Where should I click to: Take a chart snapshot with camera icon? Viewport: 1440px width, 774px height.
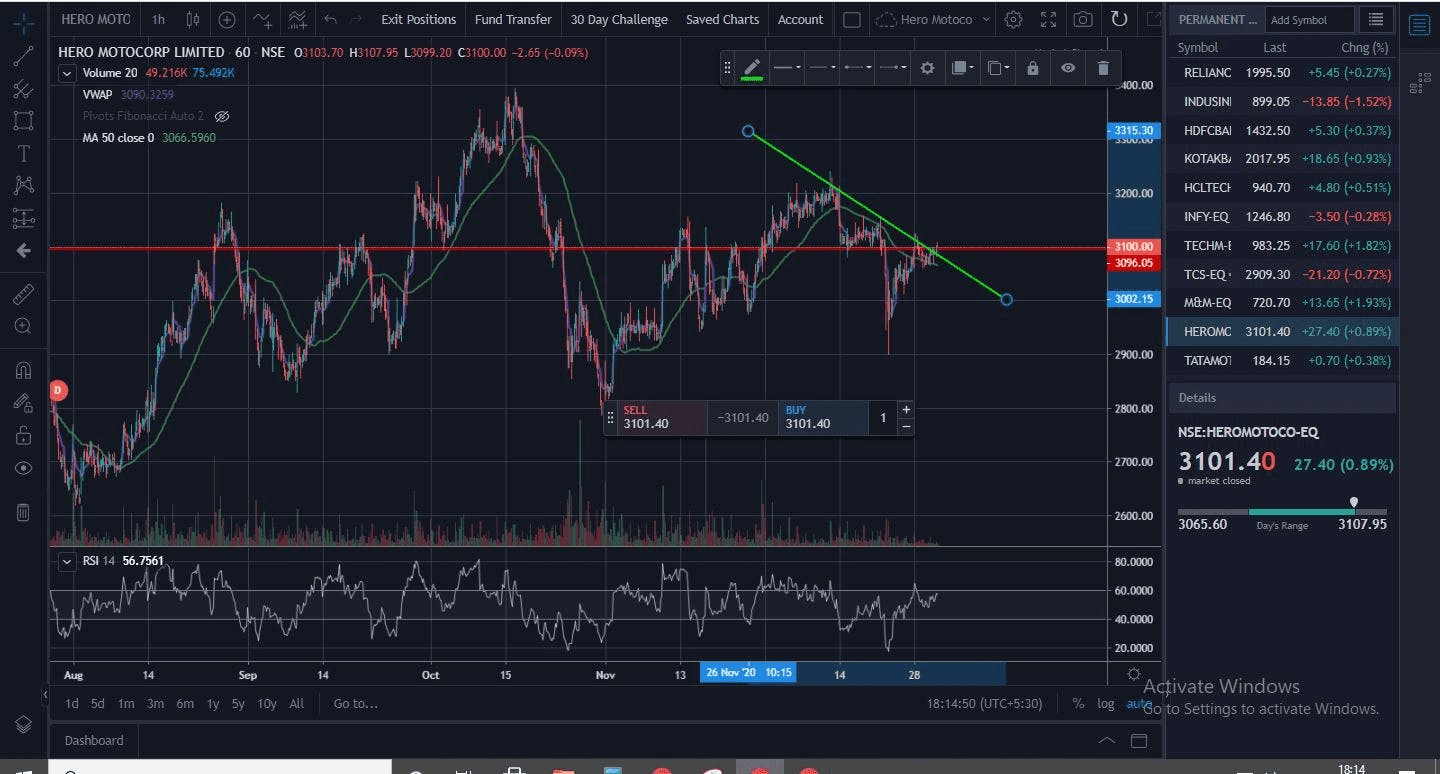(1083, 19)
